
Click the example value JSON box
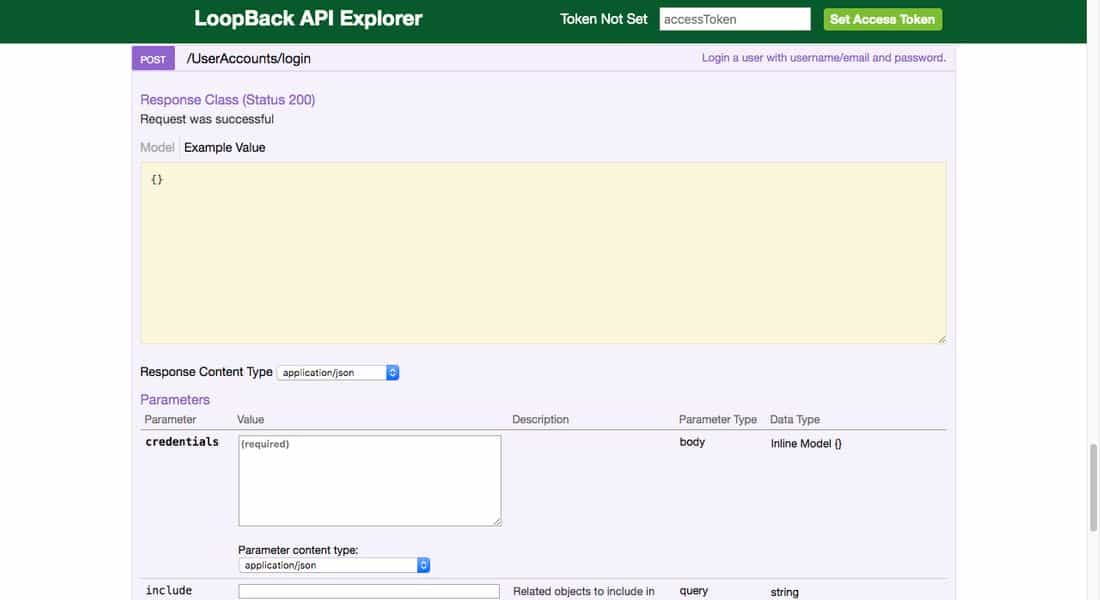544,253
